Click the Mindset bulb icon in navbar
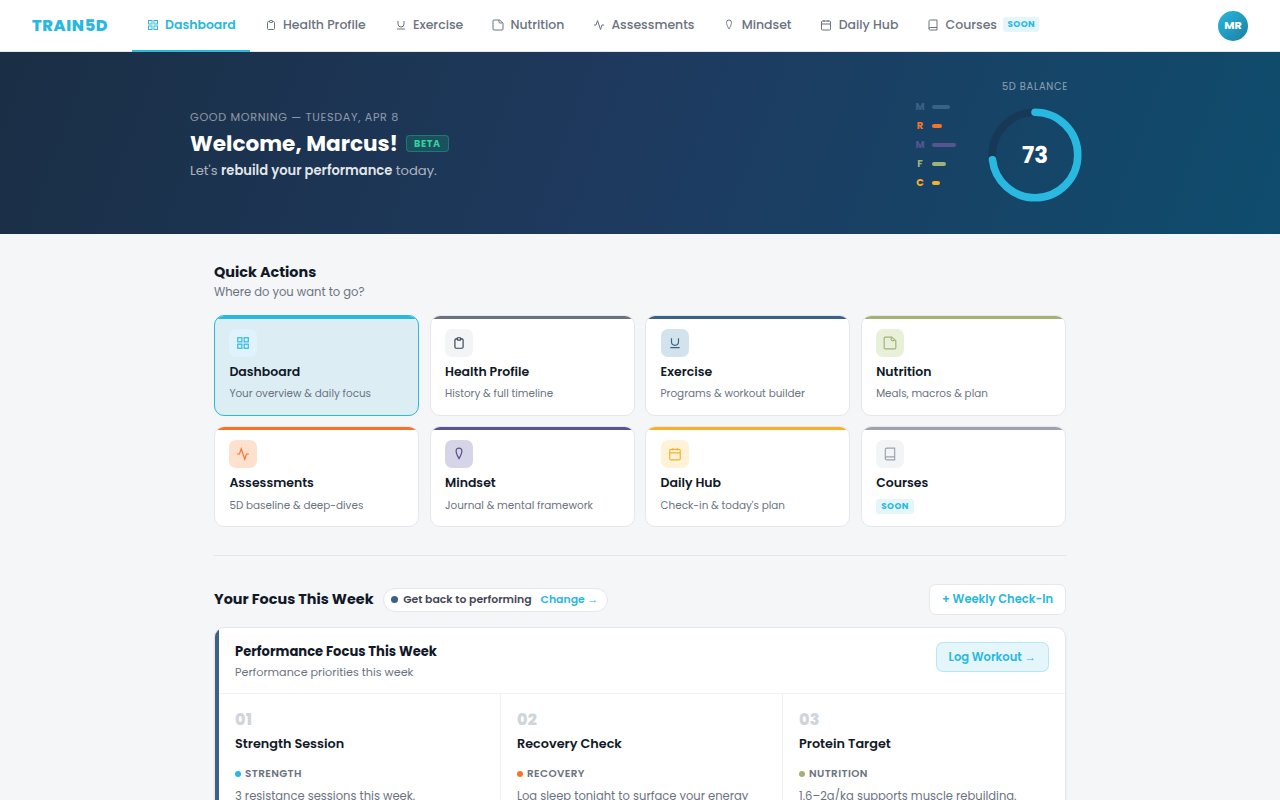This screenshot has width=1280, height=800. click(x=729, y=25)
